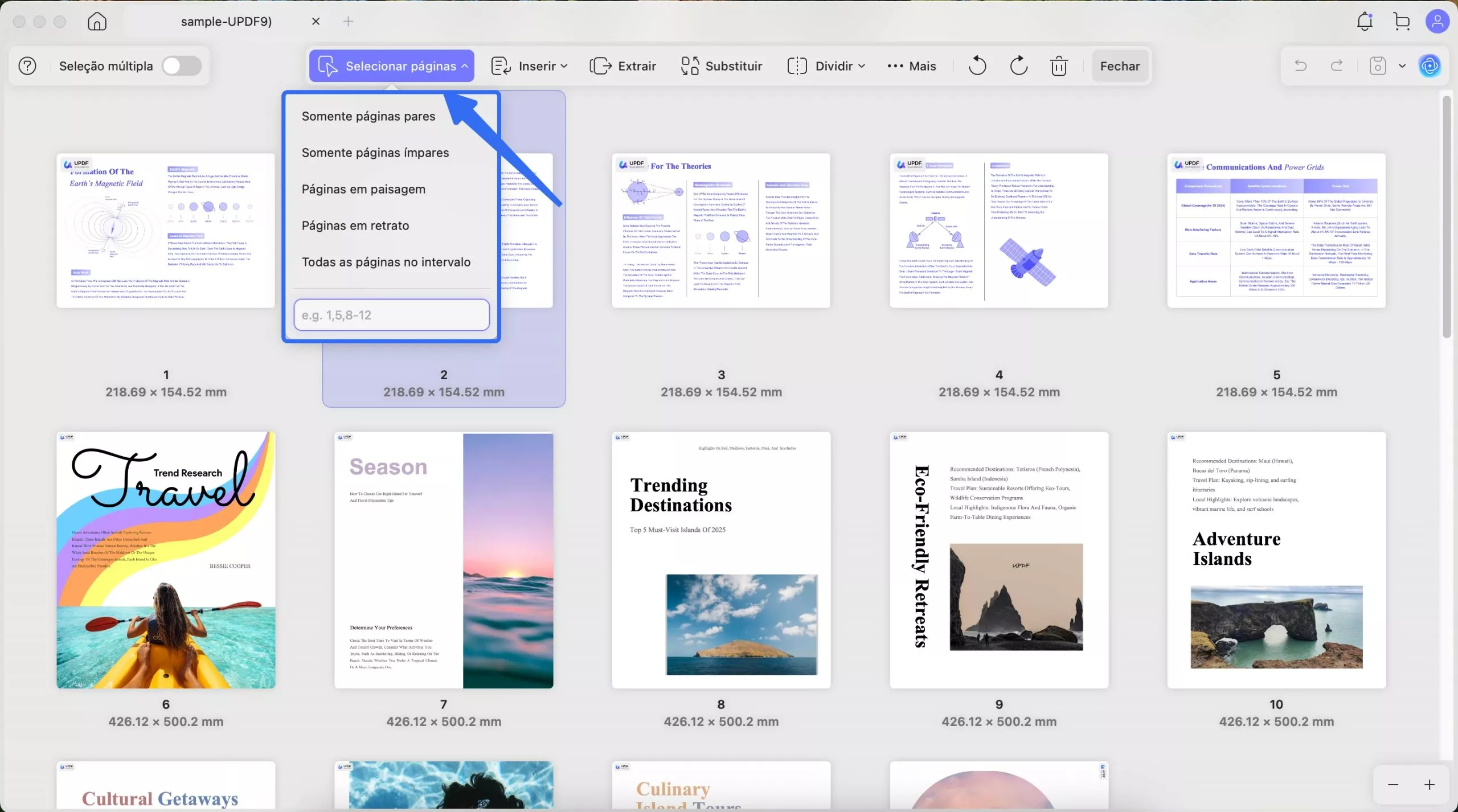Click the page range input field
This screenshot has width=1458, height=812.
[x=392, y=315]
